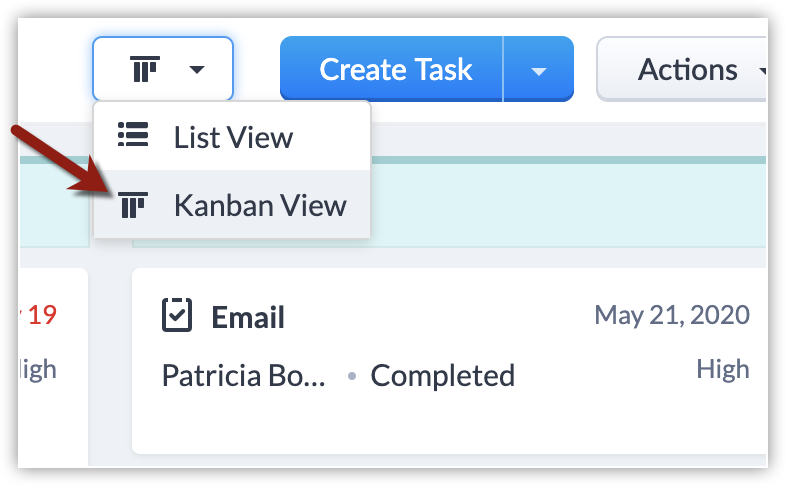Click the May 21, 2020 due date

point(672,316)
